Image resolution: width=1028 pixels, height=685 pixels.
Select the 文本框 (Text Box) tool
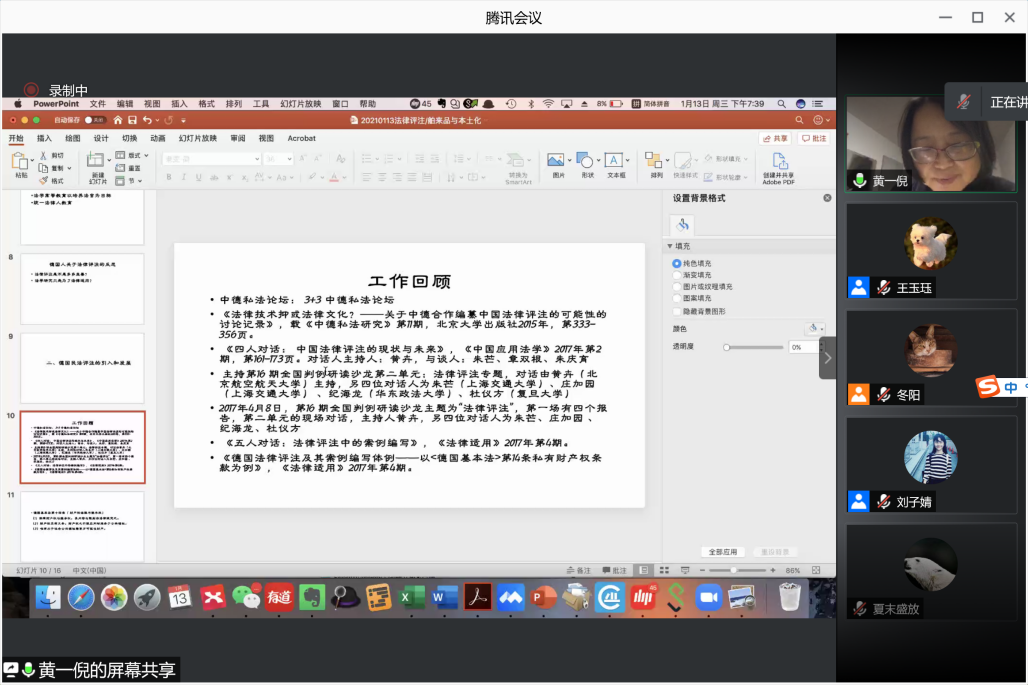tap(616, 162)
